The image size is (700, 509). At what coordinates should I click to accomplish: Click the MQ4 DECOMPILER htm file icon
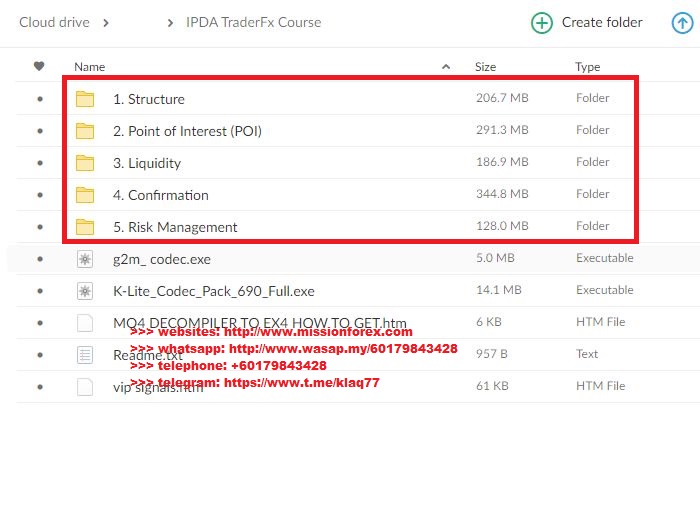point(85,323)
